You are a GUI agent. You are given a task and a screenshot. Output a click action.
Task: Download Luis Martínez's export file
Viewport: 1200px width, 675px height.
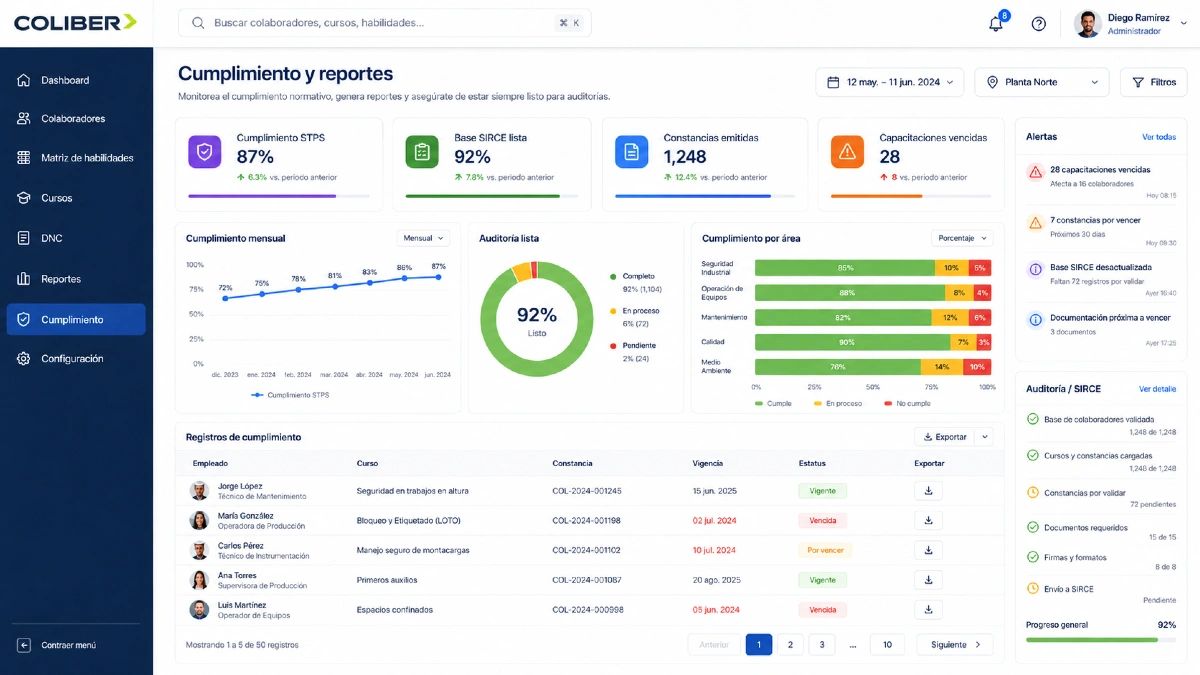coord(928,609)
